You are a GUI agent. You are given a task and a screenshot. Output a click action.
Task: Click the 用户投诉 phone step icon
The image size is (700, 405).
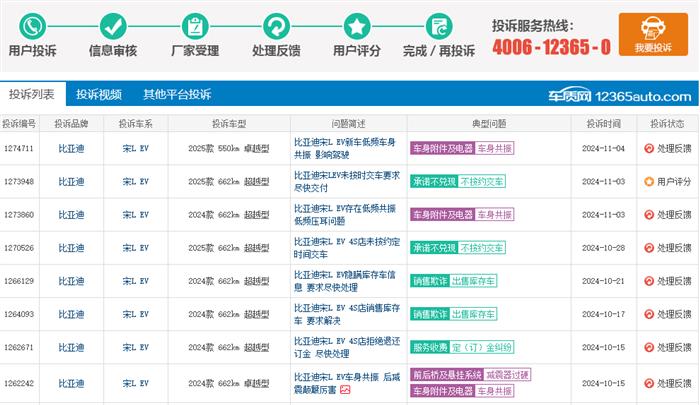33,26
